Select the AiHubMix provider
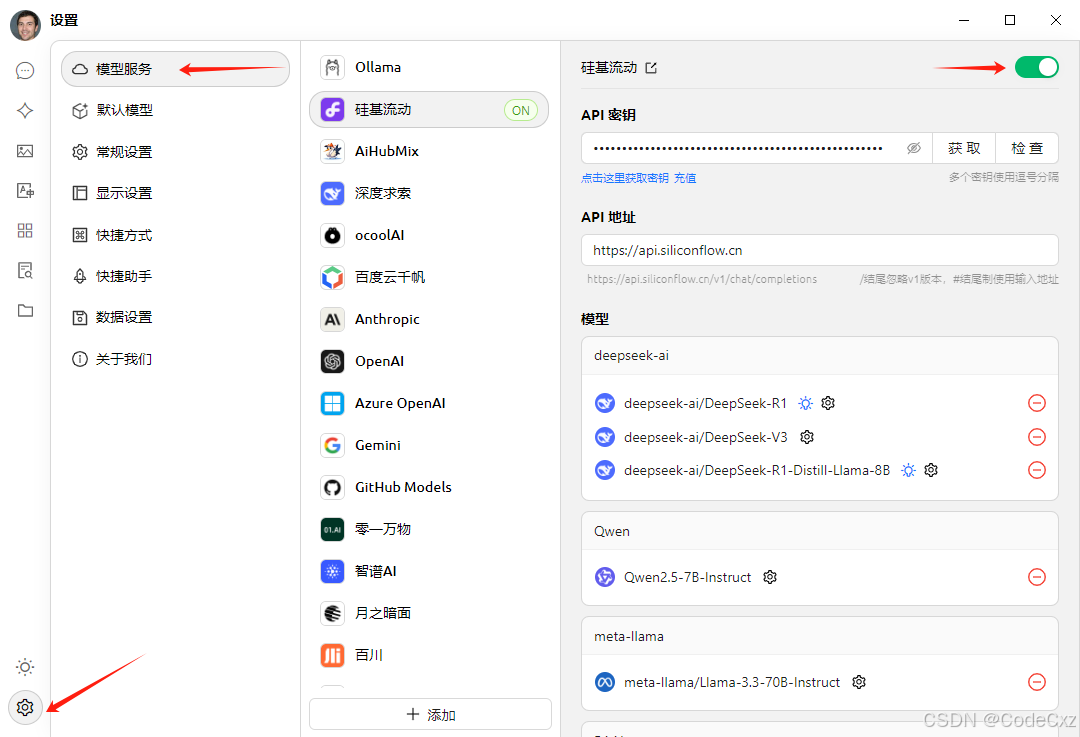The height and width of the screenshot is (737, 1080). coord(429,152)
